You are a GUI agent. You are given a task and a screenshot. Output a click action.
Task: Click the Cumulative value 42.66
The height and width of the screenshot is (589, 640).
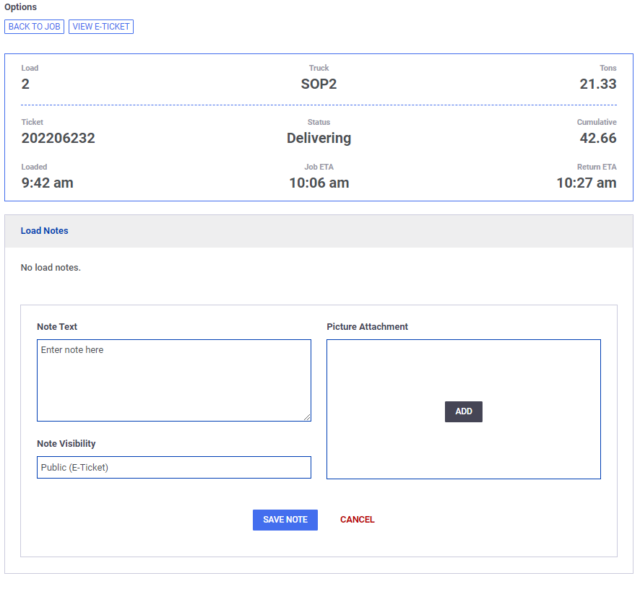[x=598, y=139]
